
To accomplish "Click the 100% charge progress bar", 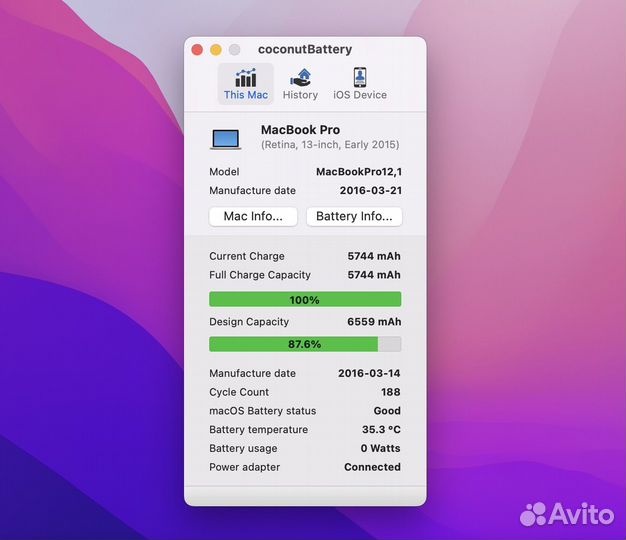I will tap(305, 299).
